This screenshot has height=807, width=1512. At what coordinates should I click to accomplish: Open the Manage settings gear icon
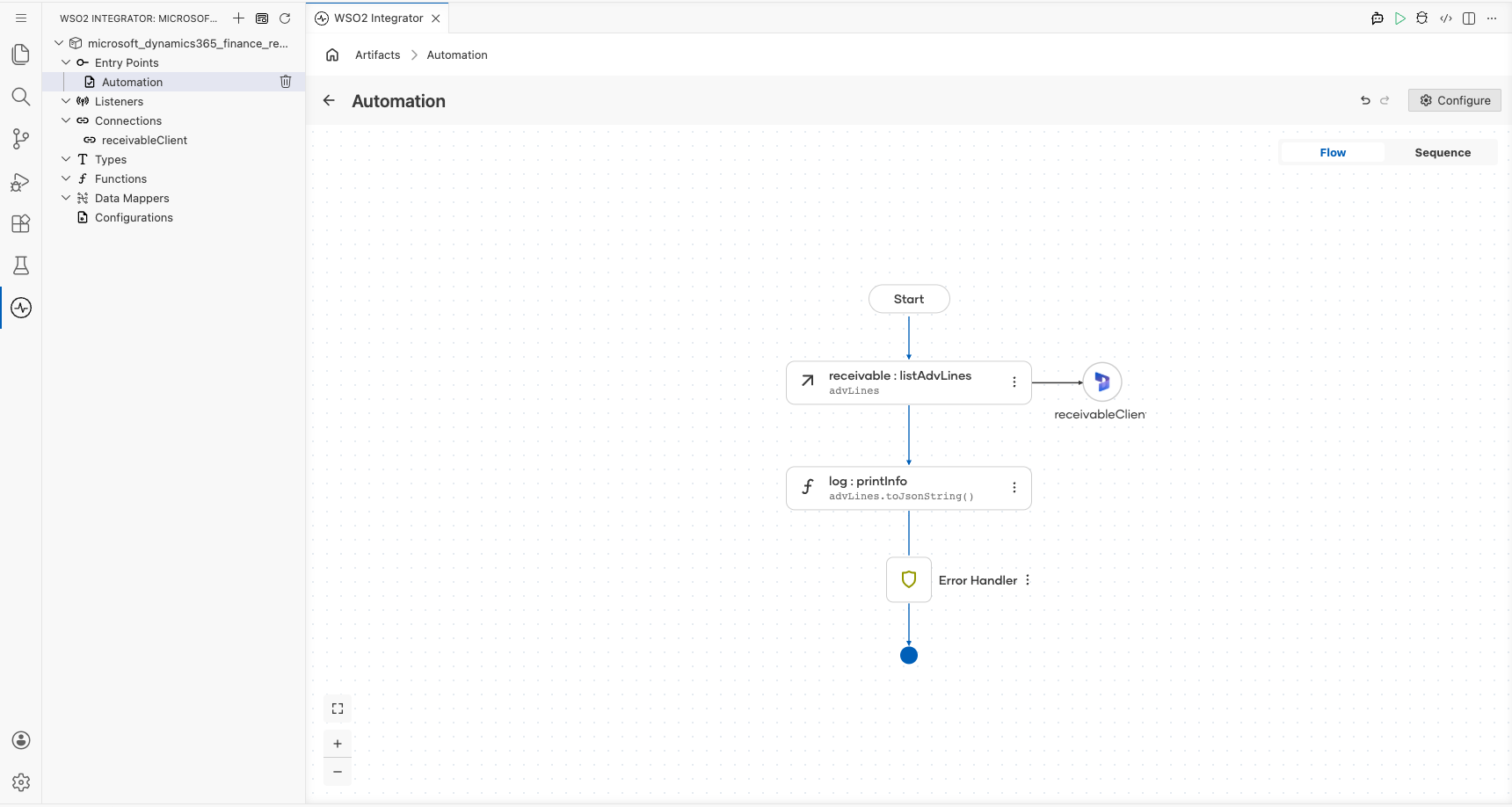point(21,782)
